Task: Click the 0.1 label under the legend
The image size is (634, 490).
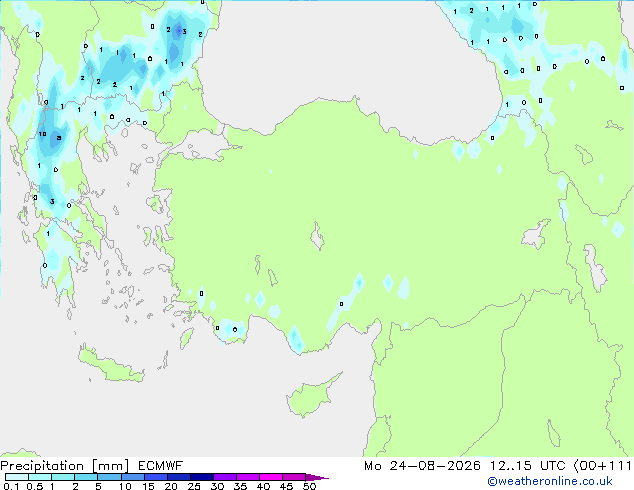Action: coord(11,486)
